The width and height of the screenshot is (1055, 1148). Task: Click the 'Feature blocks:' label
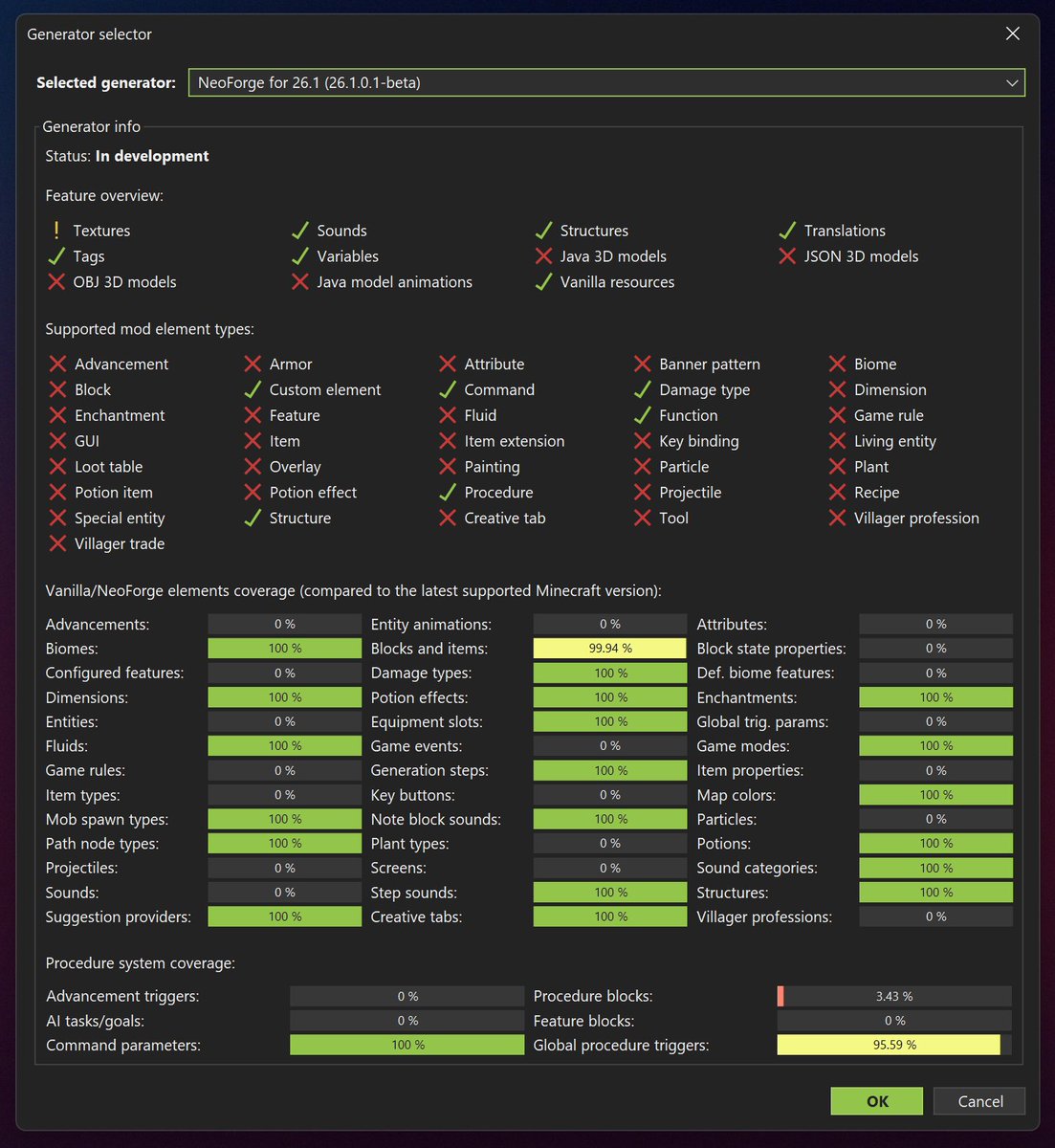coord(583,1021)
